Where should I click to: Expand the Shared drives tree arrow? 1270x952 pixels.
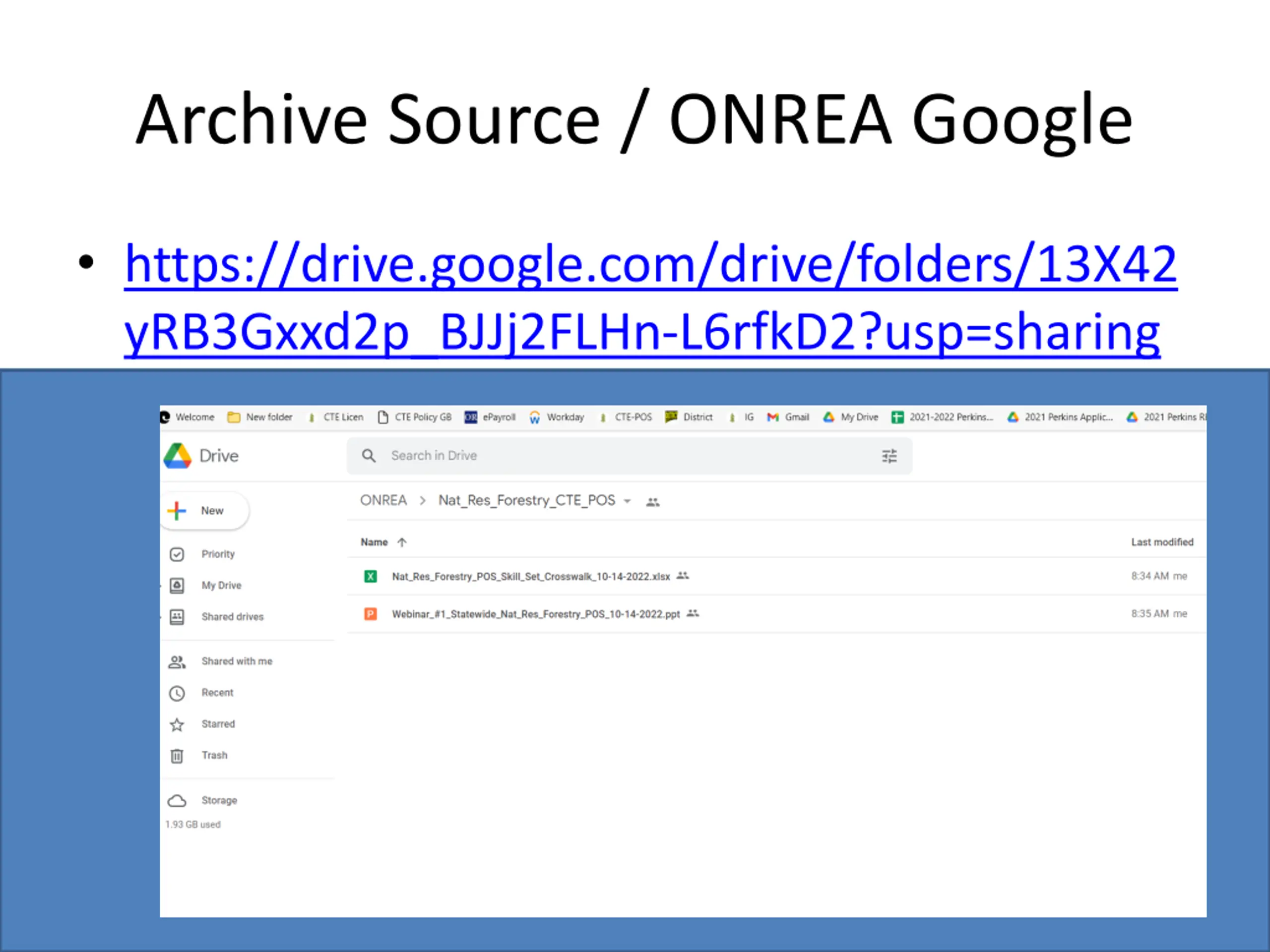[161, 617]
